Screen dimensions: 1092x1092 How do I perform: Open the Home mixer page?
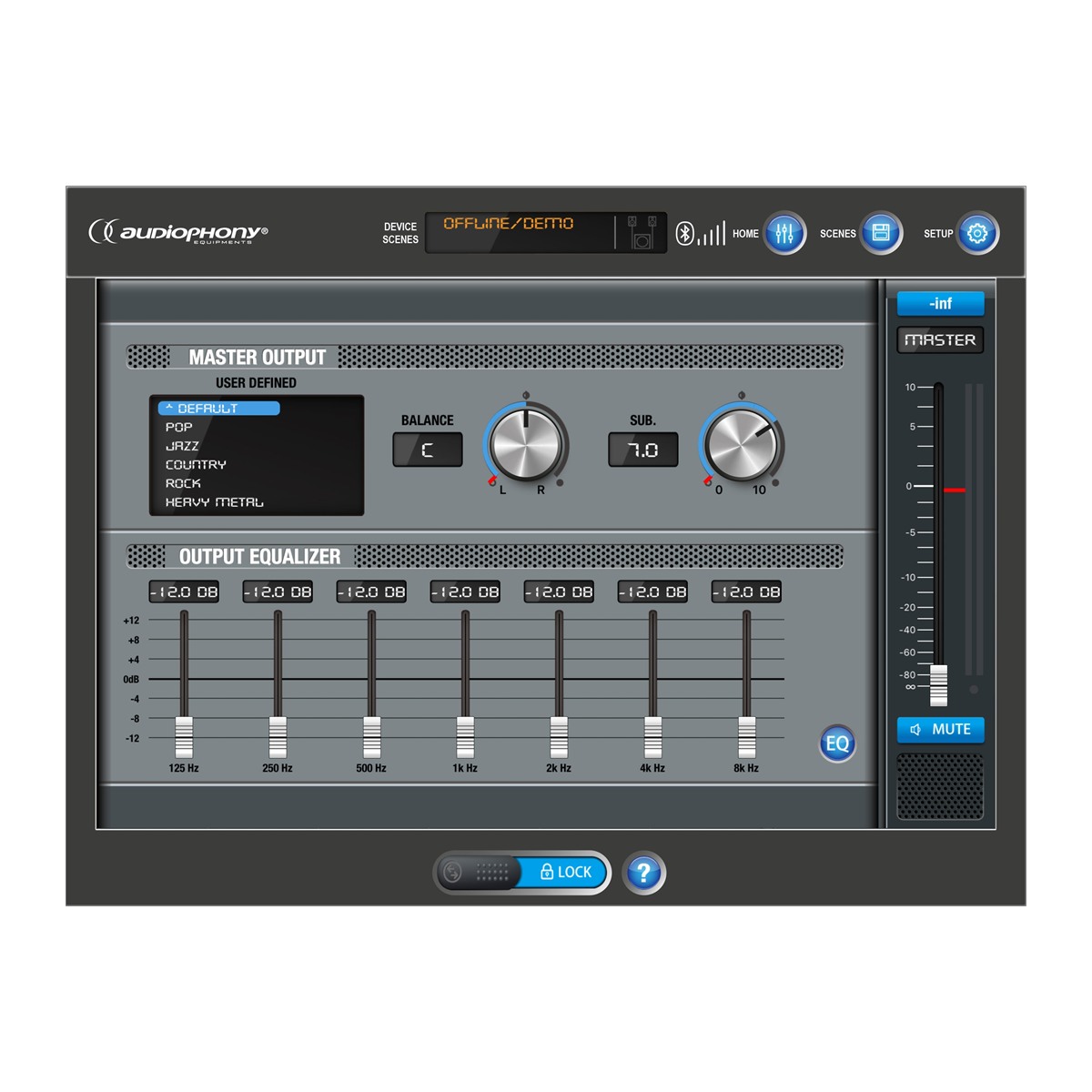(784, 233)
